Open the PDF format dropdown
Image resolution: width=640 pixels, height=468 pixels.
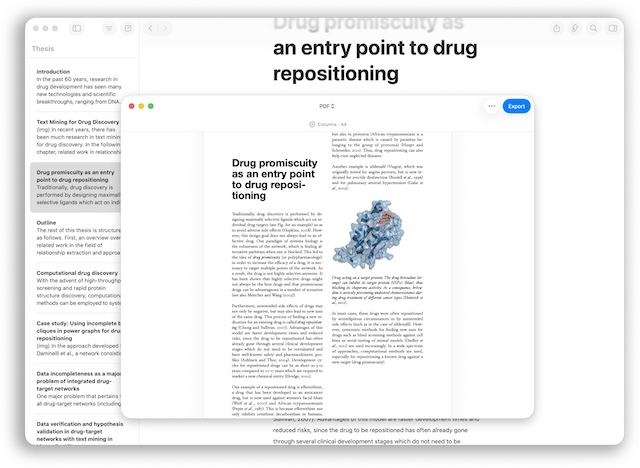click(326, 106)
